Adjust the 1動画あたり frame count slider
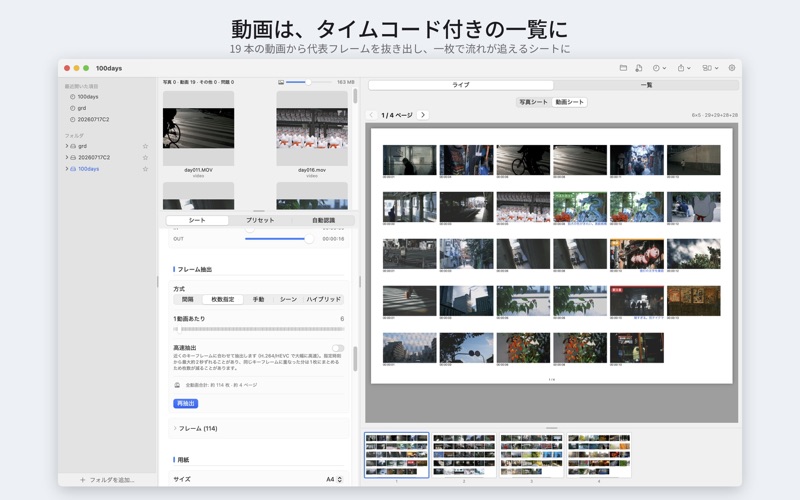800x500 pixels. point(259,330)
